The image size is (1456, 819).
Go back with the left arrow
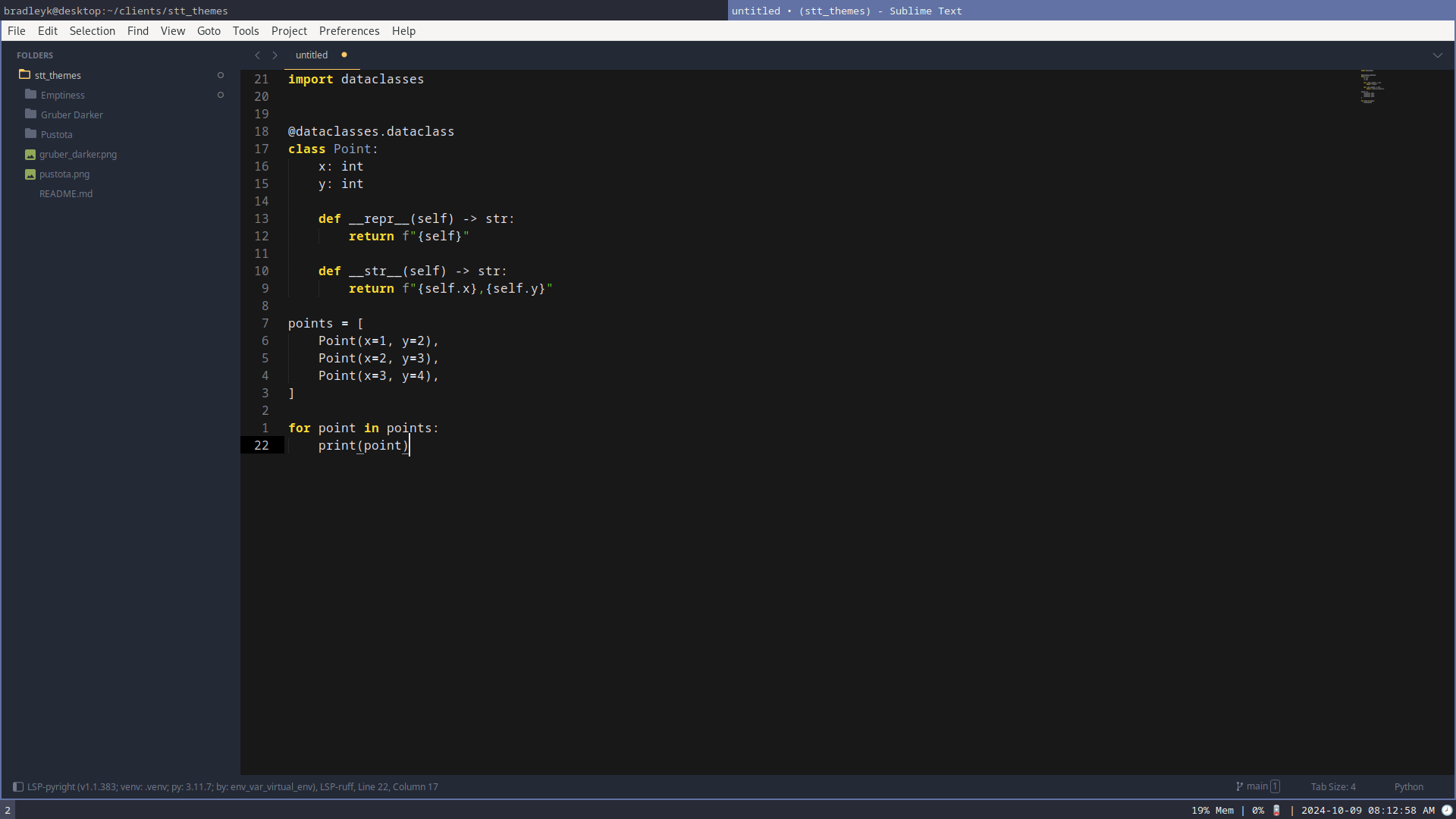[257, 55]
